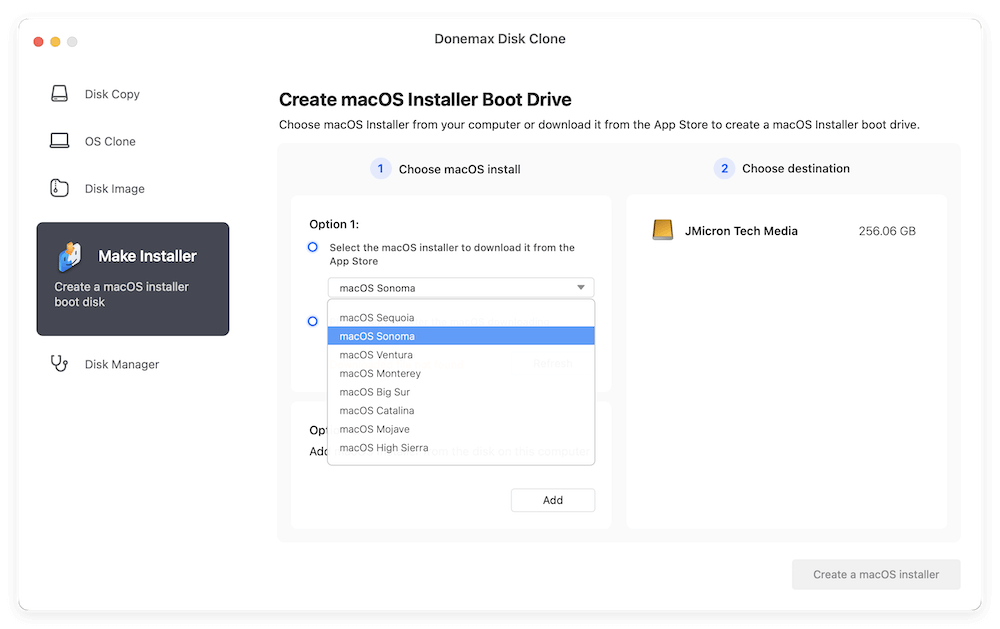Click the Create a macOS installer button

(x=875, y=574)
